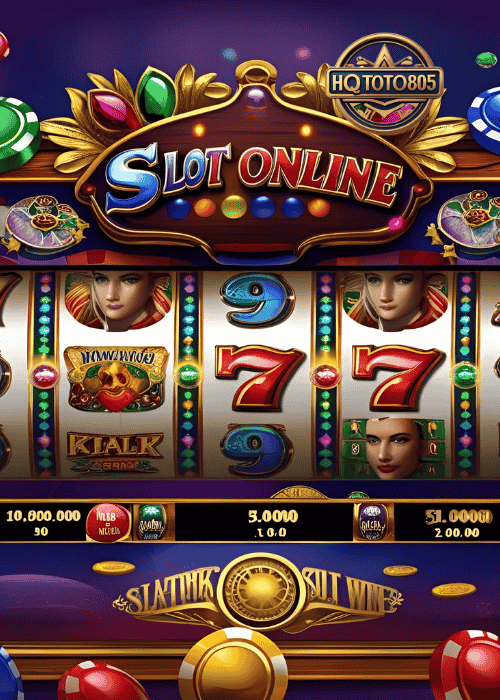Click the HQTOTO805 logo badge

(x=384, y=83)
